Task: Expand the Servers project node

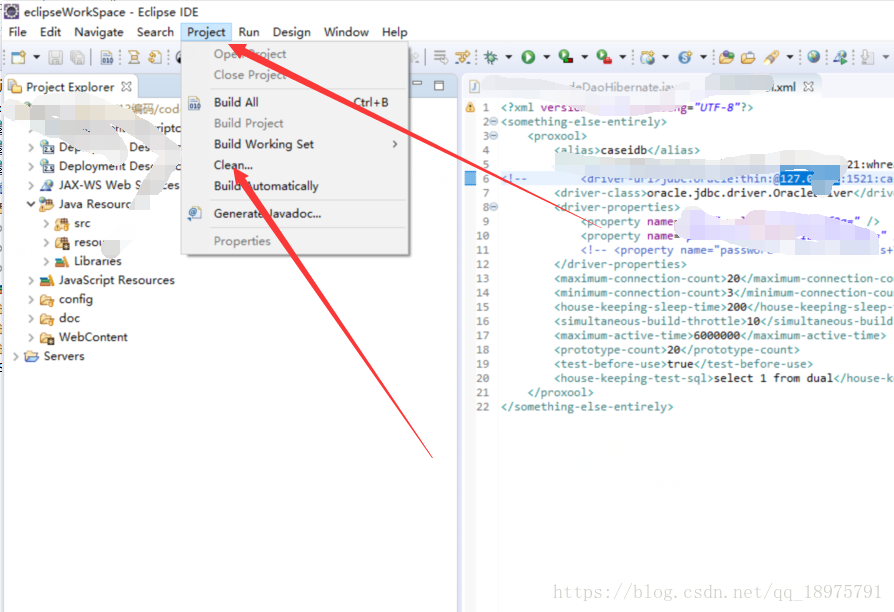Action: pos(16,356)
